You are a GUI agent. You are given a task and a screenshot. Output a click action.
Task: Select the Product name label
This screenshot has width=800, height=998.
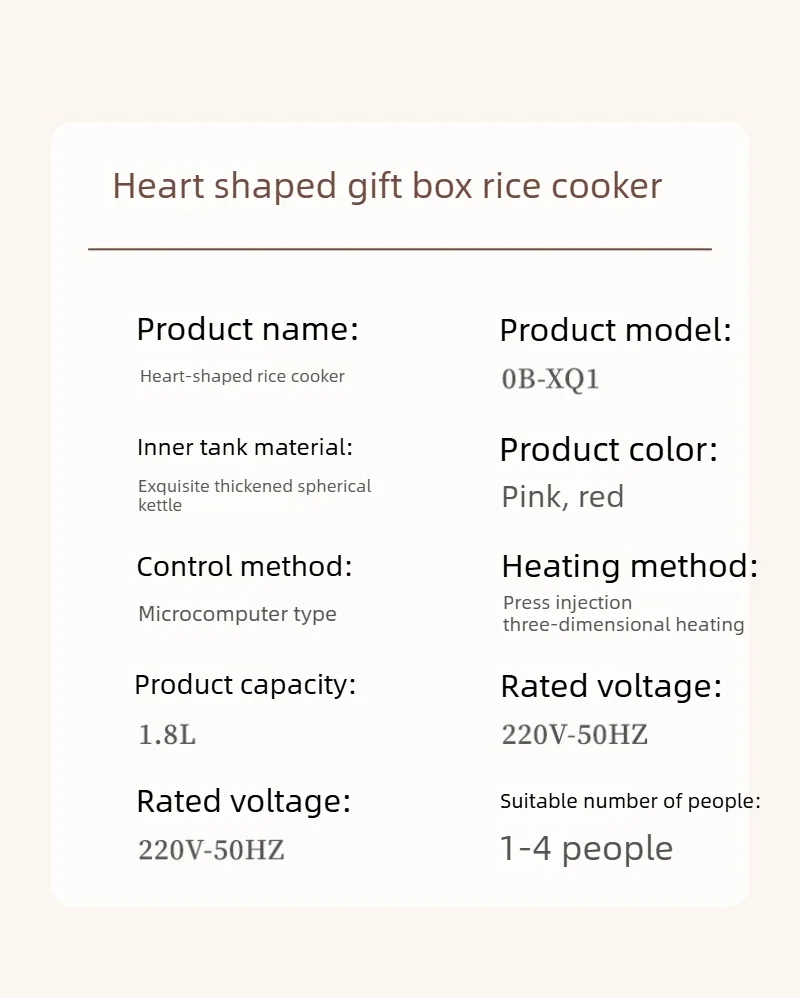coord(248,330)
